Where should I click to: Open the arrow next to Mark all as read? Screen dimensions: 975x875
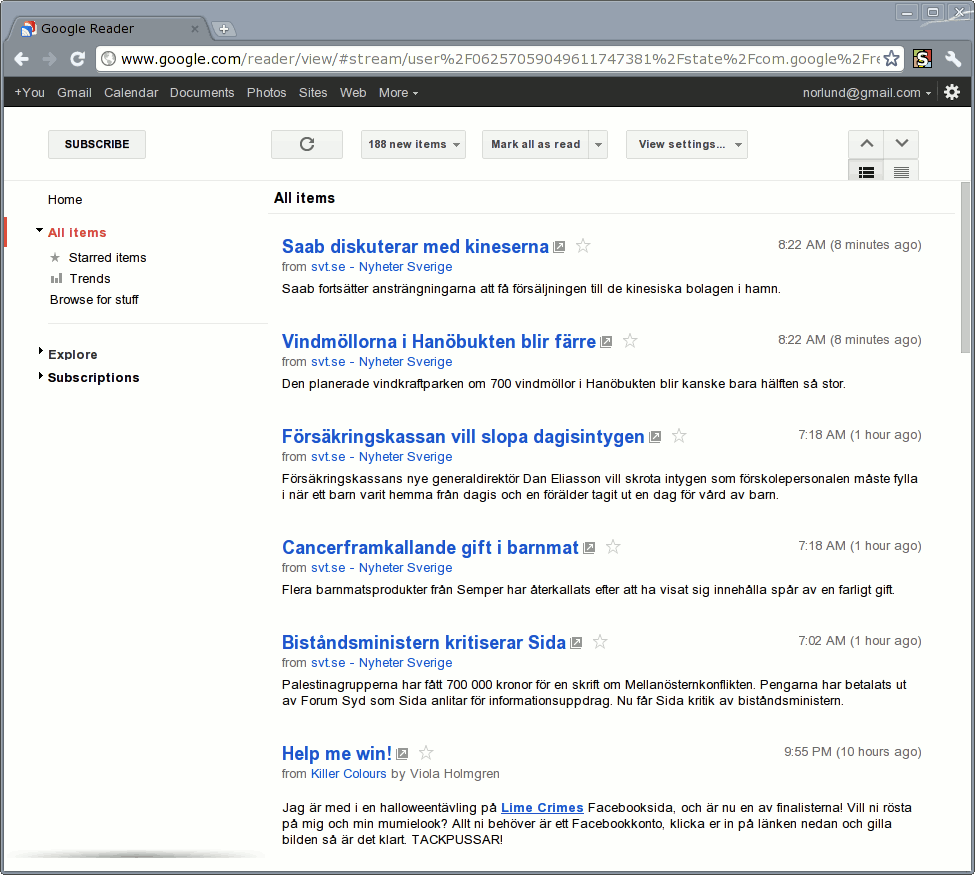click(598, 144)
